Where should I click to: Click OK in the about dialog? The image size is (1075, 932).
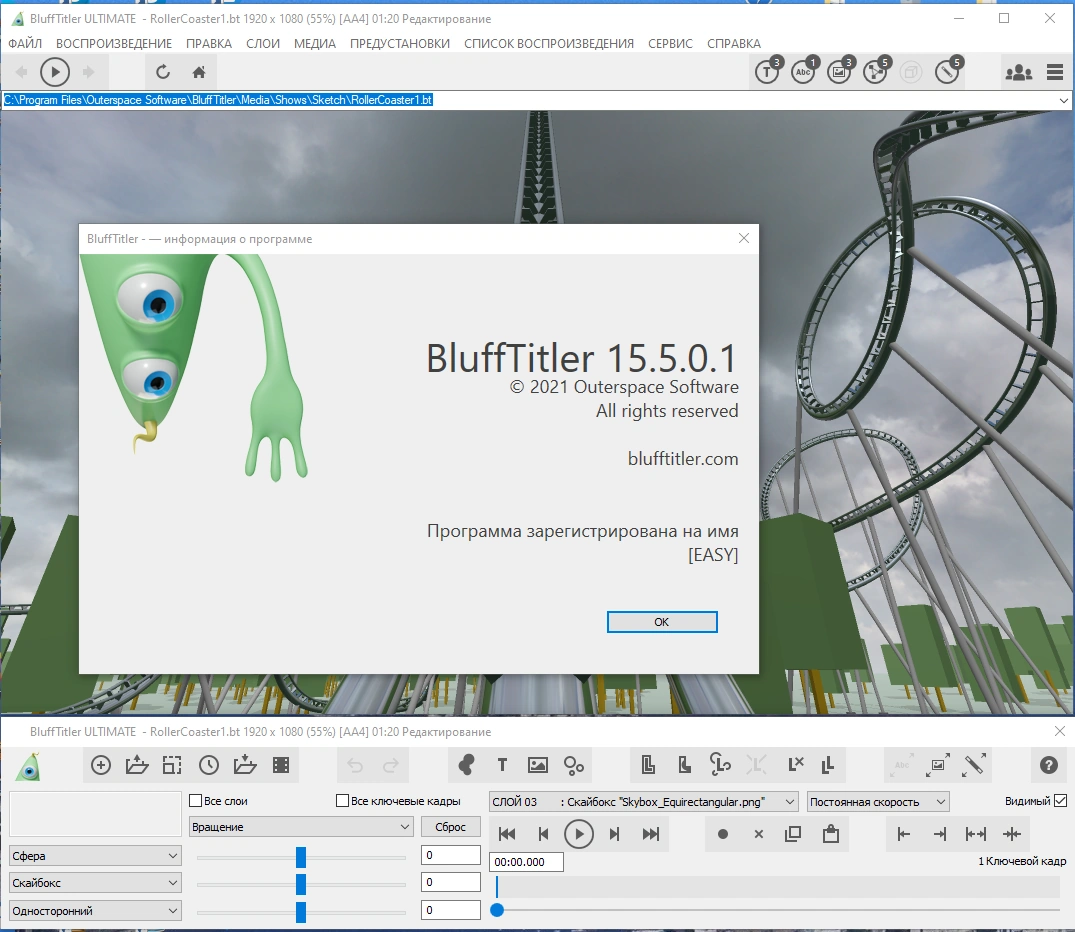pos(662,622)
